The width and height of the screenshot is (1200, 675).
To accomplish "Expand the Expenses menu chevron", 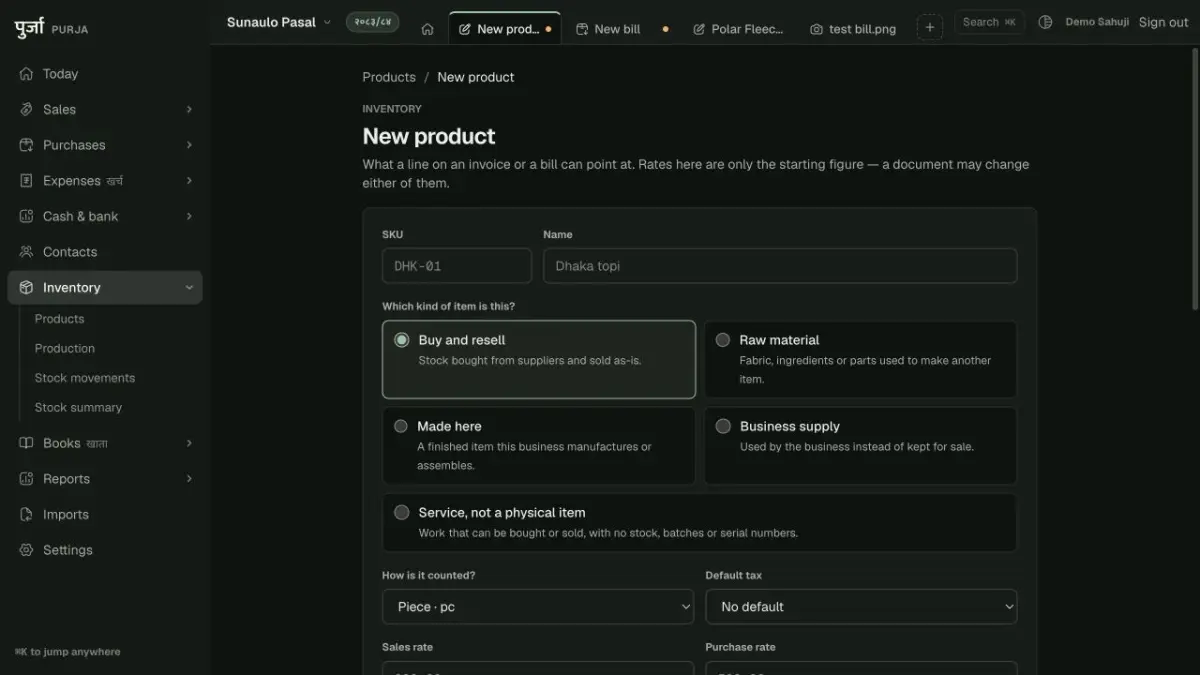I will point(189,181).
